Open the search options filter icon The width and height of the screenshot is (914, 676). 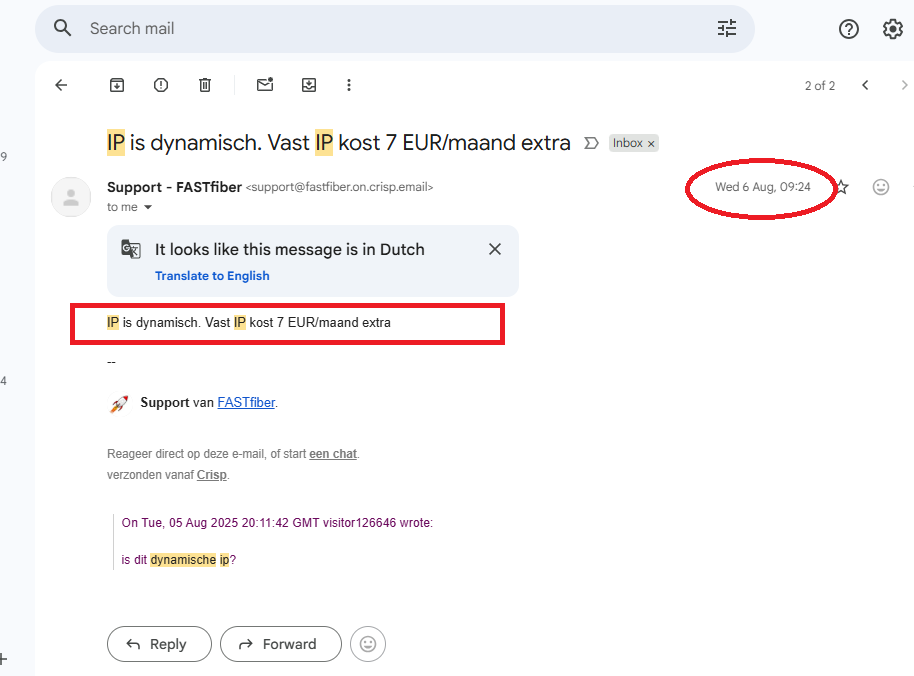pyautogui.click(x=726, y=28)
